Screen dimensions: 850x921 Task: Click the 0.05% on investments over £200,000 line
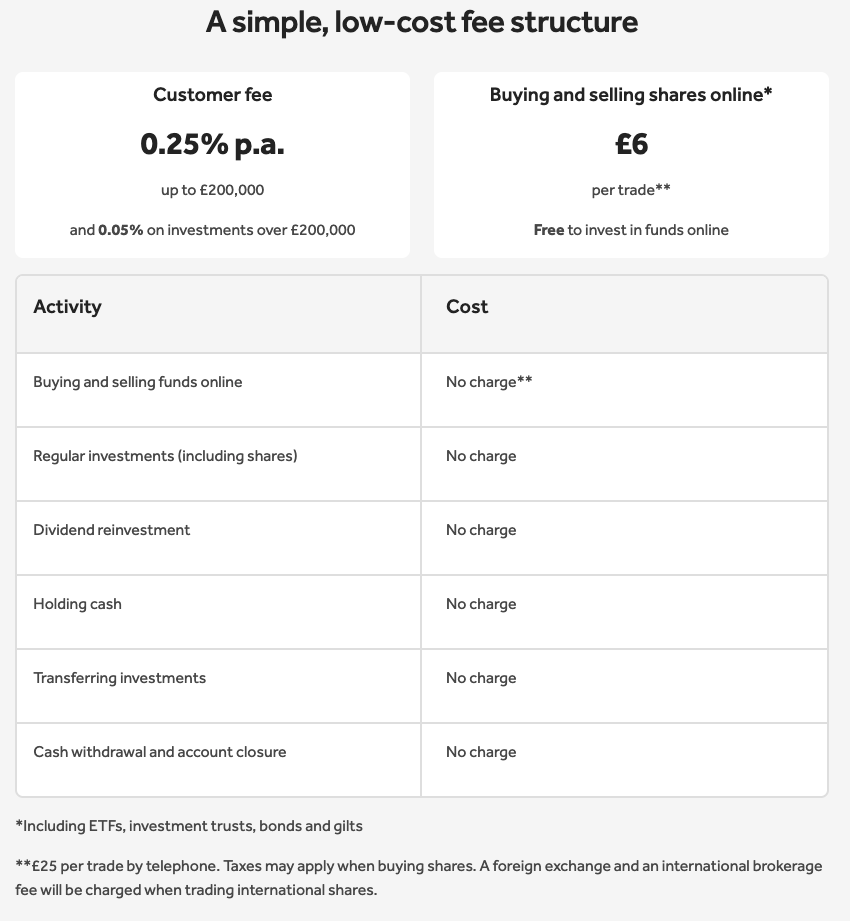click(213, 230)
